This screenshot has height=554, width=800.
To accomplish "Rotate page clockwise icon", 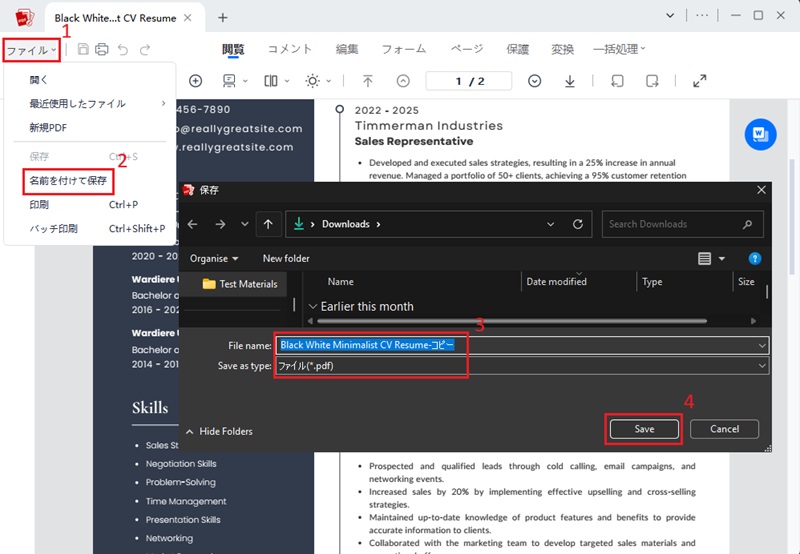I will pyautogui.click(x=652, y=81).
